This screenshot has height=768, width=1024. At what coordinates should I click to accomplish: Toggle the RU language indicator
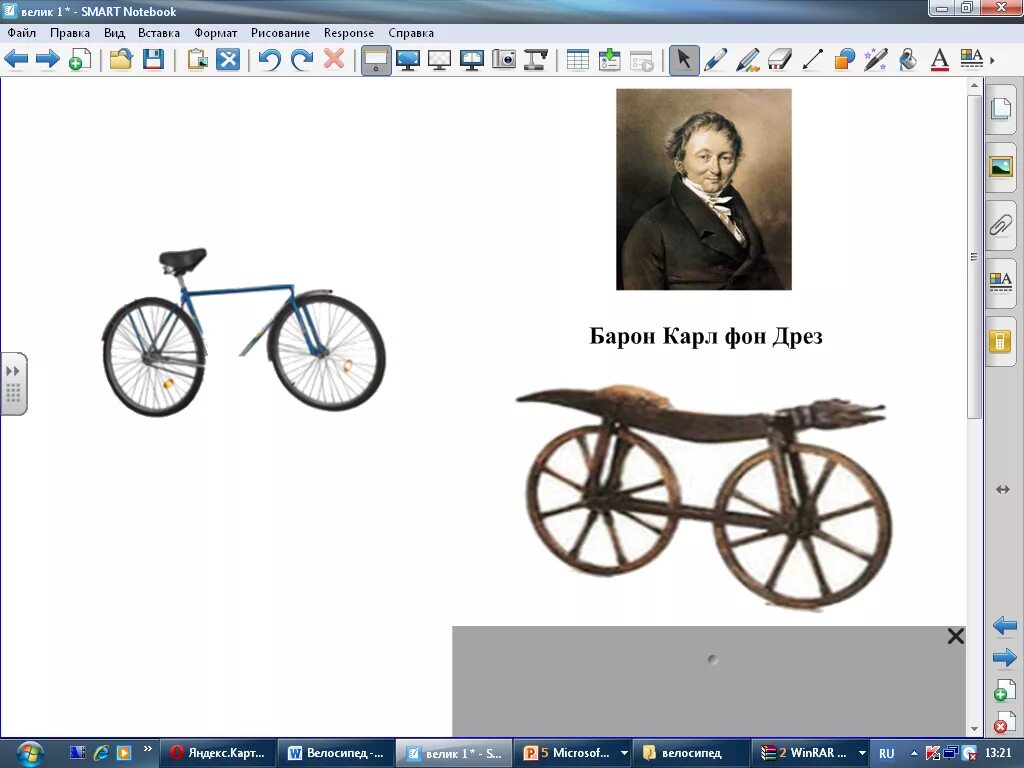[x=886, y=754]
